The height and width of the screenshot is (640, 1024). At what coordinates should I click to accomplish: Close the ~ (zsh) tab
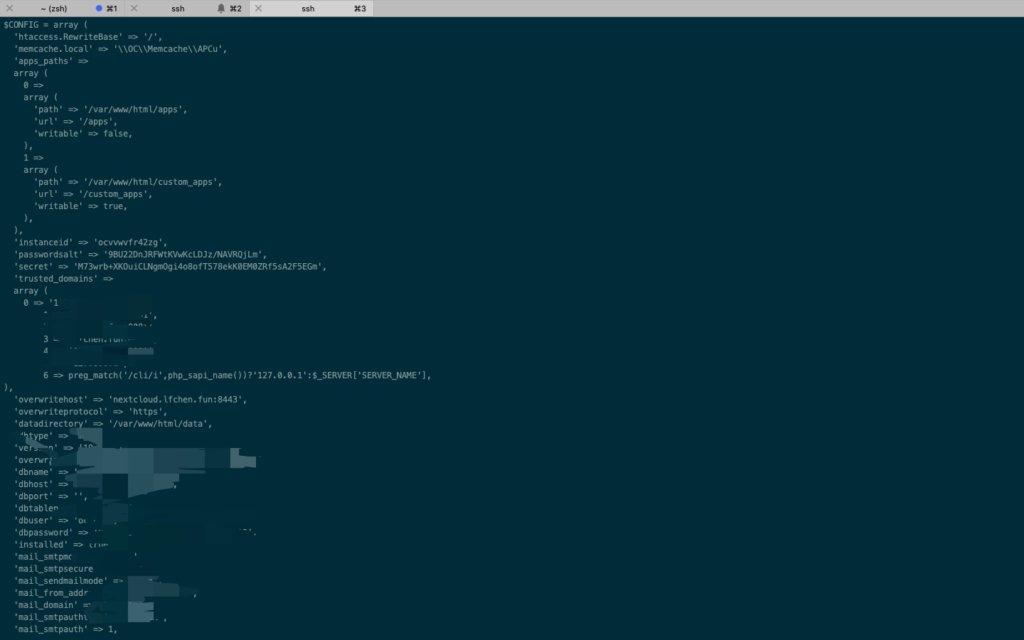[x=10, y=8]
